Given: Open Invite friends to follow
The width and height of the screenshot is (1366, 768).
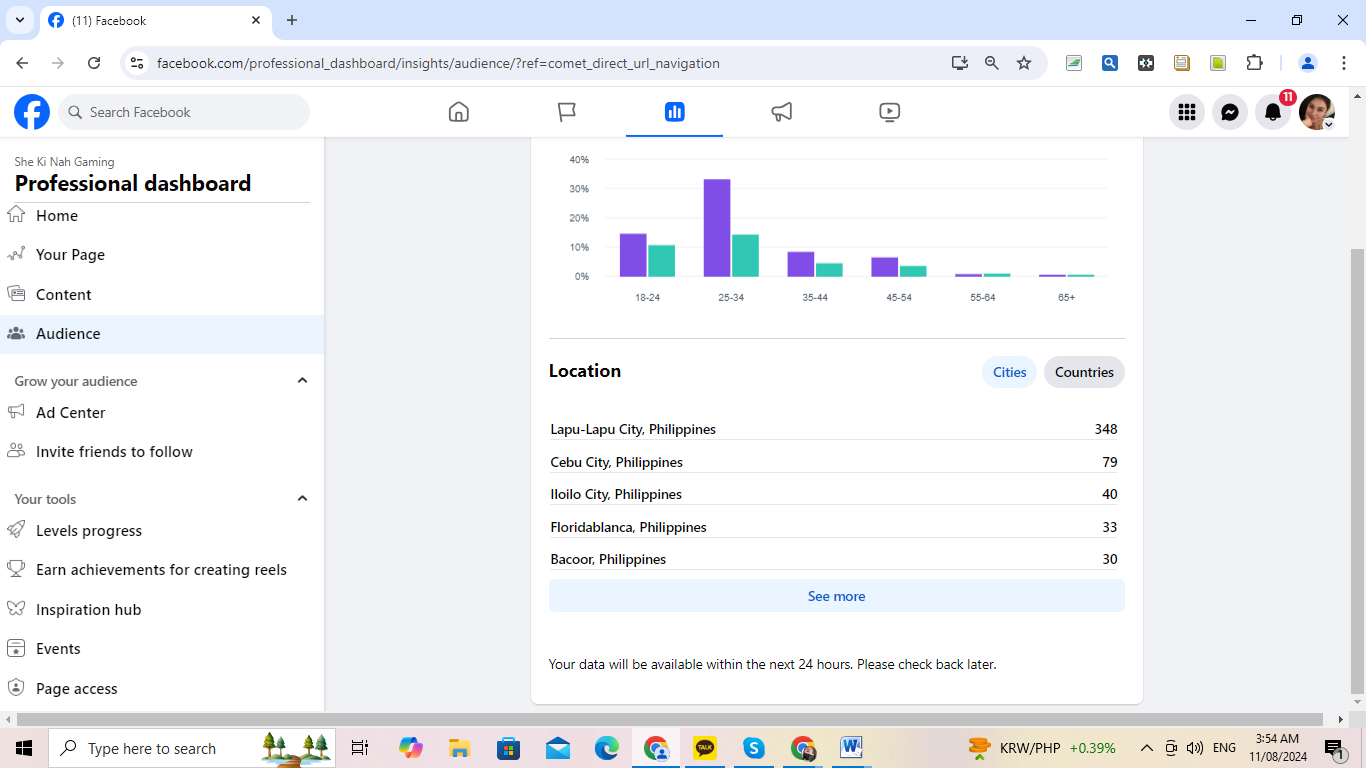Looking at the screenshot, I should [162, 452].
